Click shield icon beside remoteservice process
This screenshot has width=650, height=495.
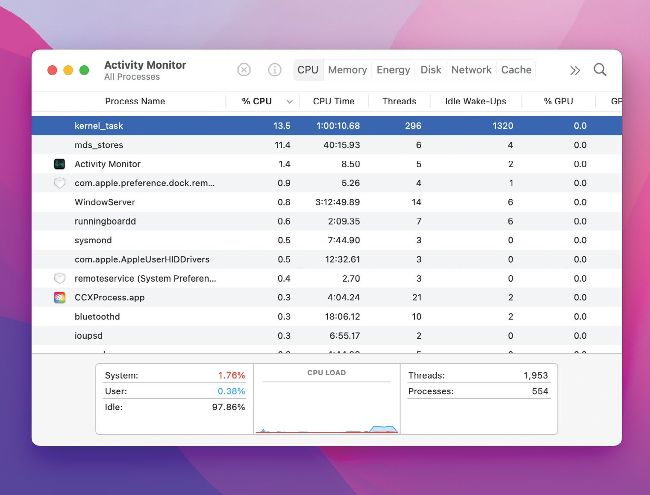coord(59,278)
